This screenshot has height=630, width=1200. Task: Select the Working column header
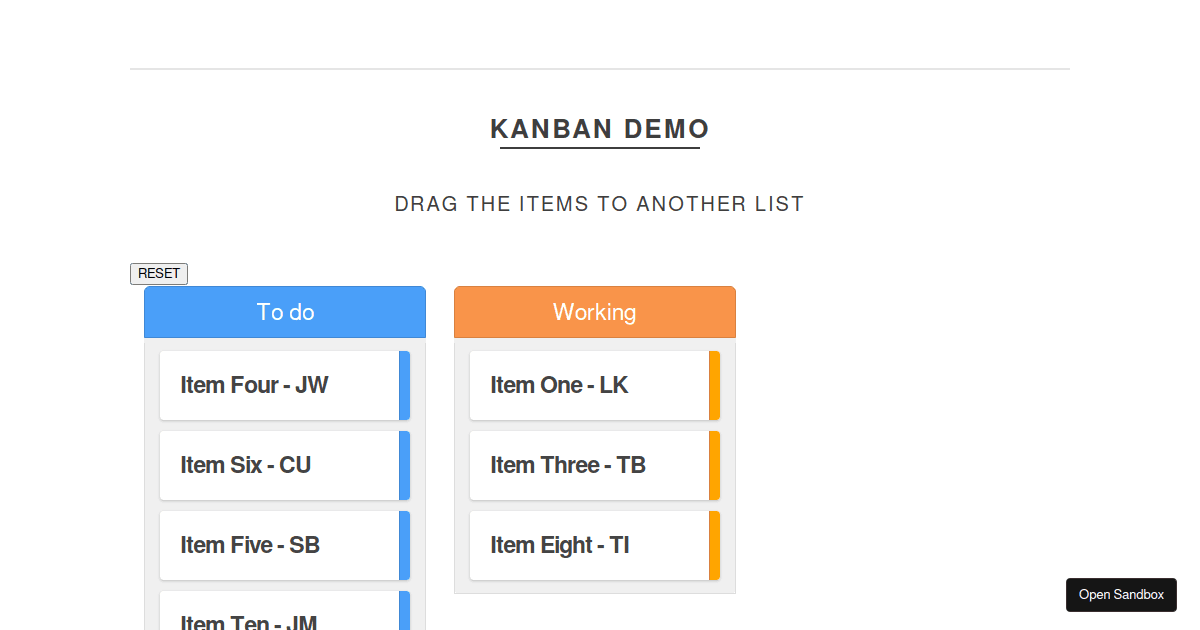point(594,311)
